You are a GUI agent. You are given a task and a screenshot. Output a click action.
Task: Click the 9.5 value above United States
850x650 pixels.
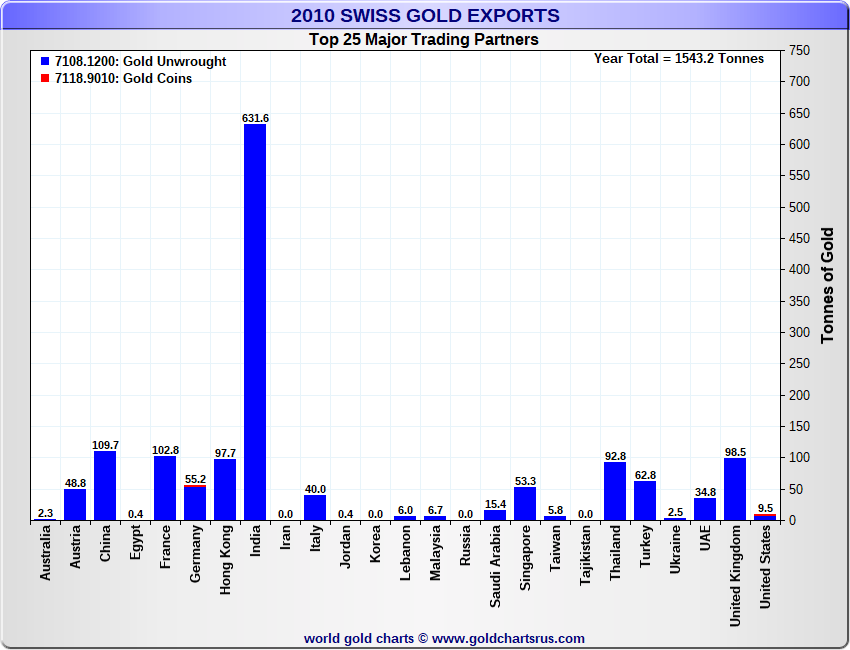tap(765, 508)
